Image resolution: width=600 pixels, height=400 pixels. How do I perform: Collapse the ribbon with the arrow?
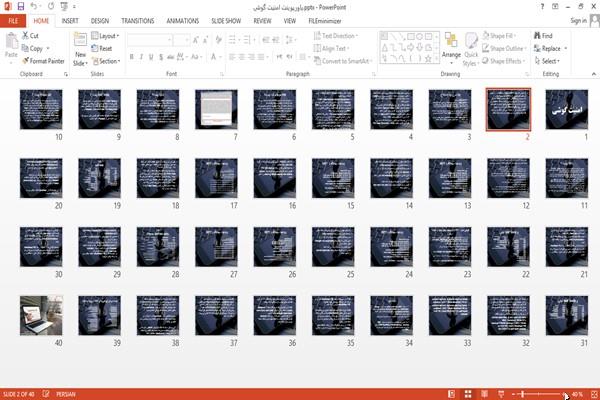[x=593, y=74]
